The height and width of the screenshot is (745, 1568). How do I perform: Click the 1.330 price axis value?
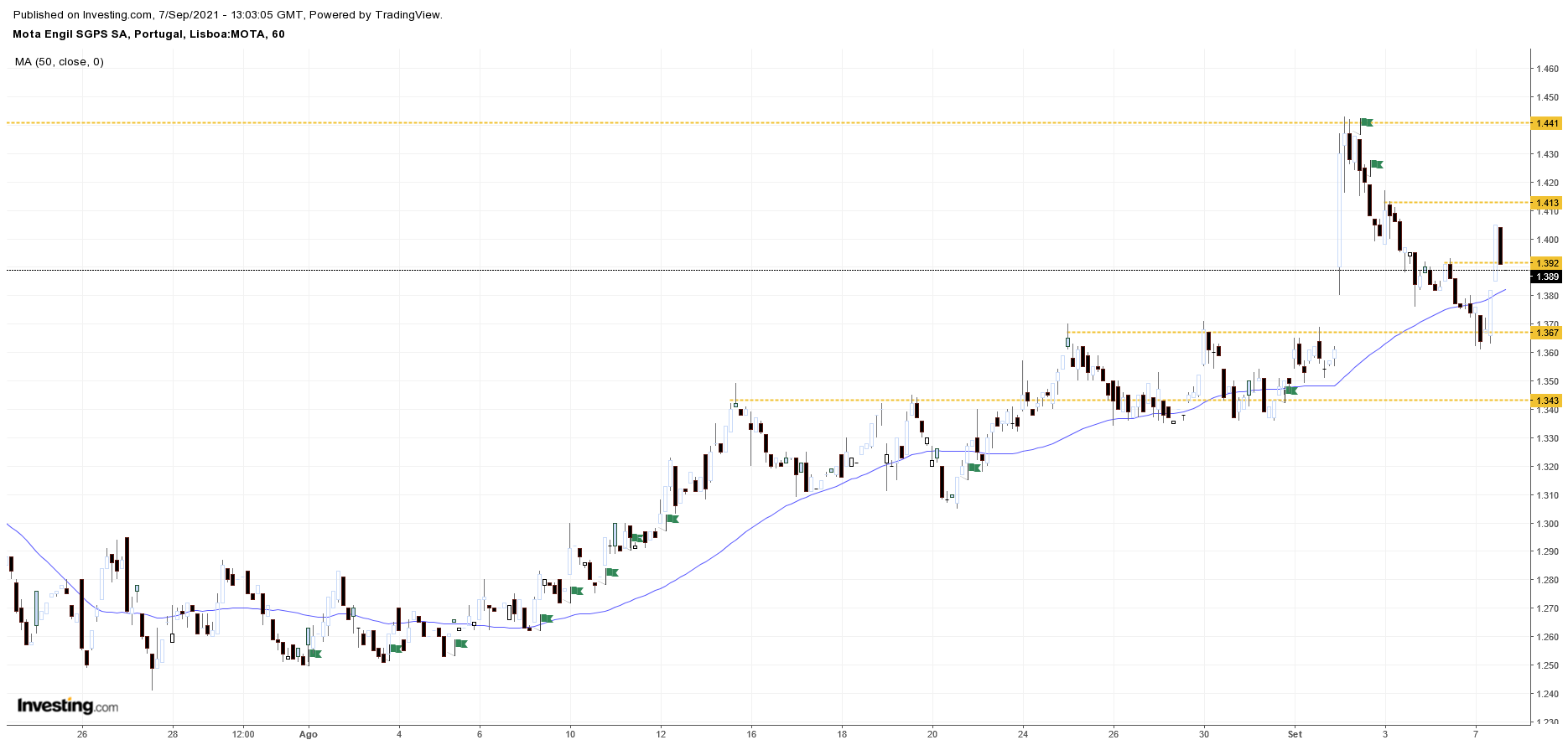pos(1547,439)
